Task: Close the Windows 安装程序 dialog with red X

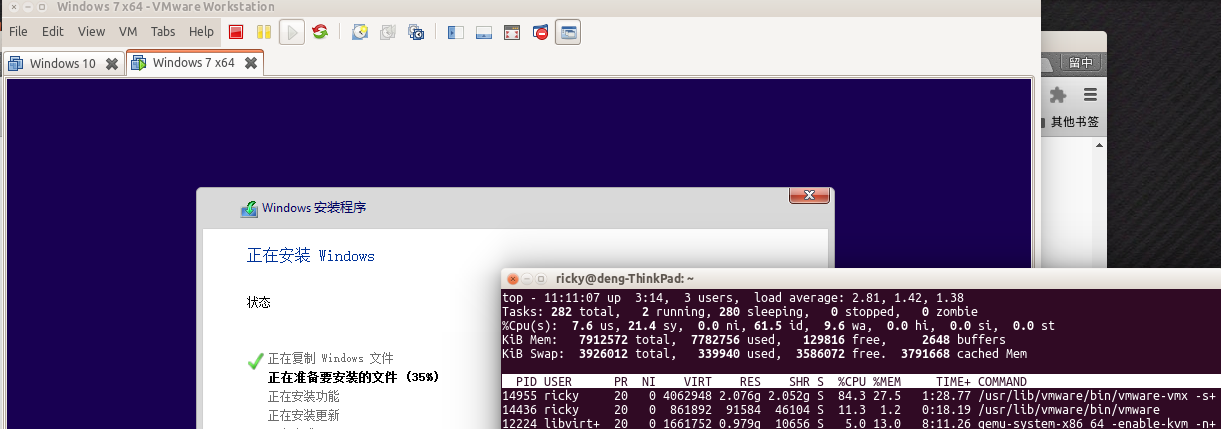Action: (x=811, y=194)
